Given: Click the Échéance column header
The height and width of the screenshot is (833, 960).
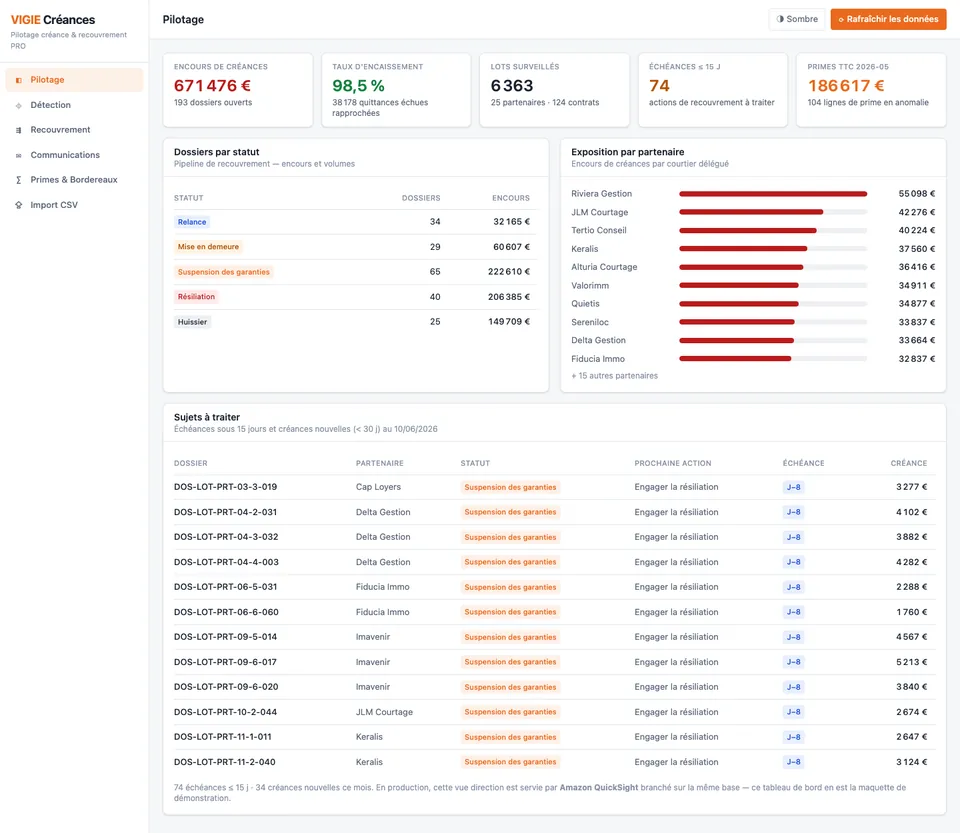Looking at the screenshot, I should point(803,463).
